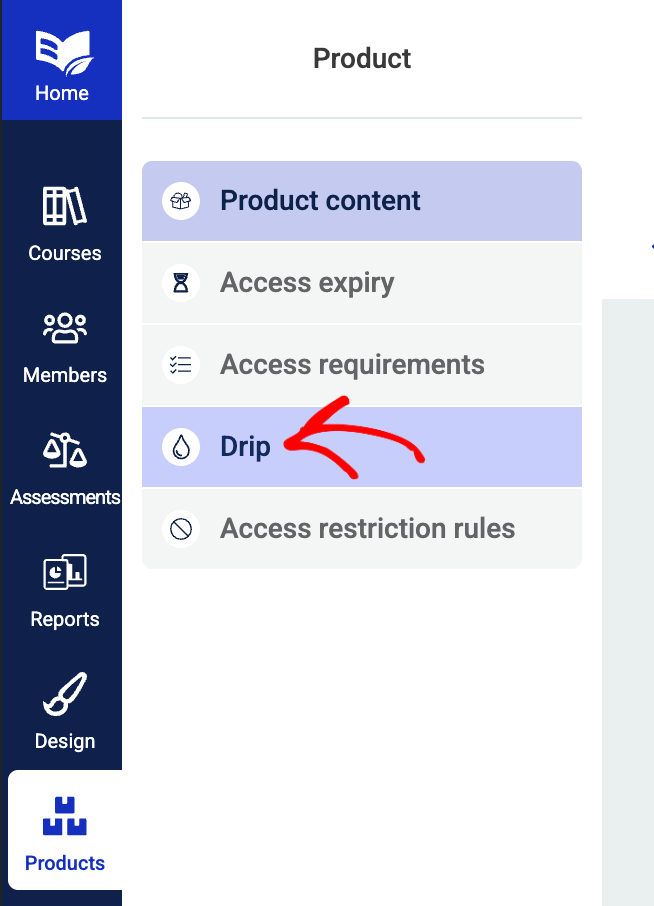The width and height of the screenshot is (654, 906).
Task: Open the Product content tab
Action: pyautogui.click(x=362, y=201)
